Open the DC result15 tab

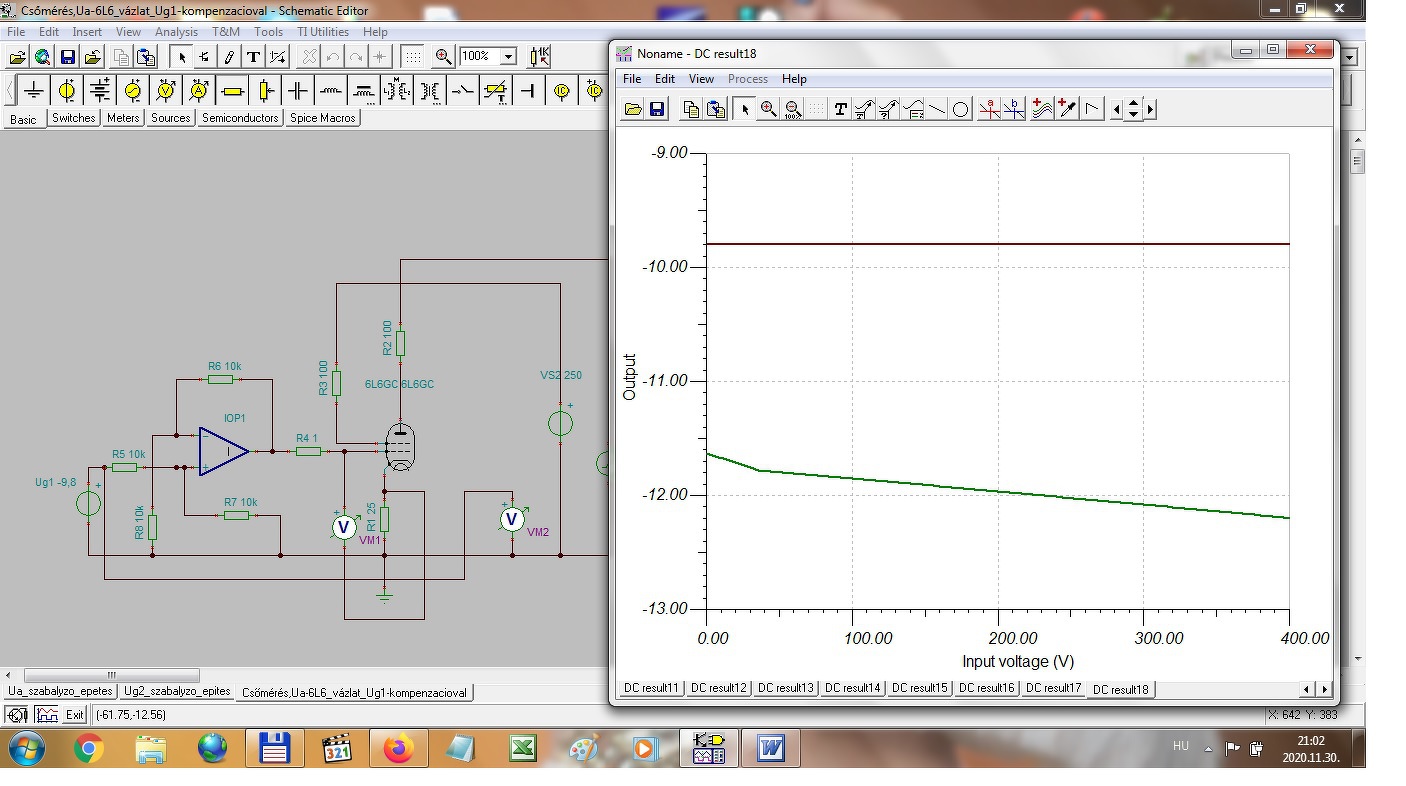921,688
